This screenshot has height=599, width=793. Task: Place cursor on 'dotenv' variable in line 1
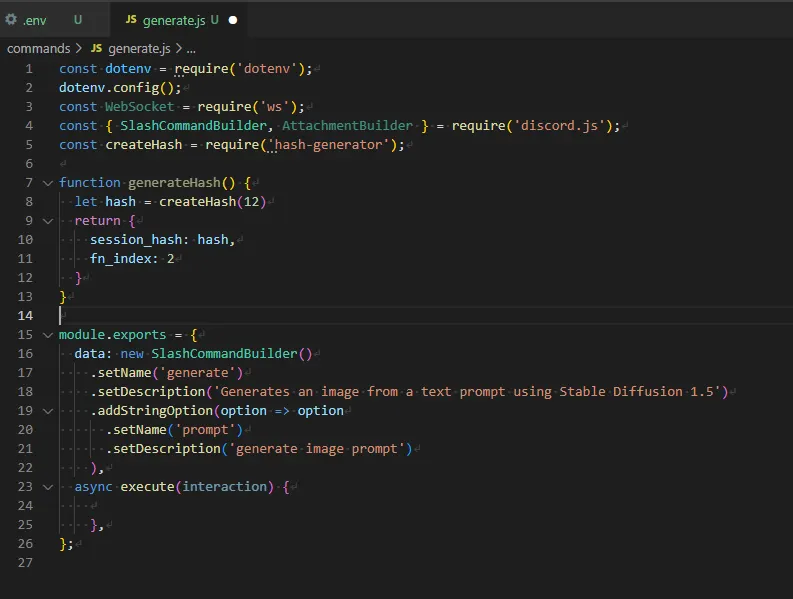(128, 68)
